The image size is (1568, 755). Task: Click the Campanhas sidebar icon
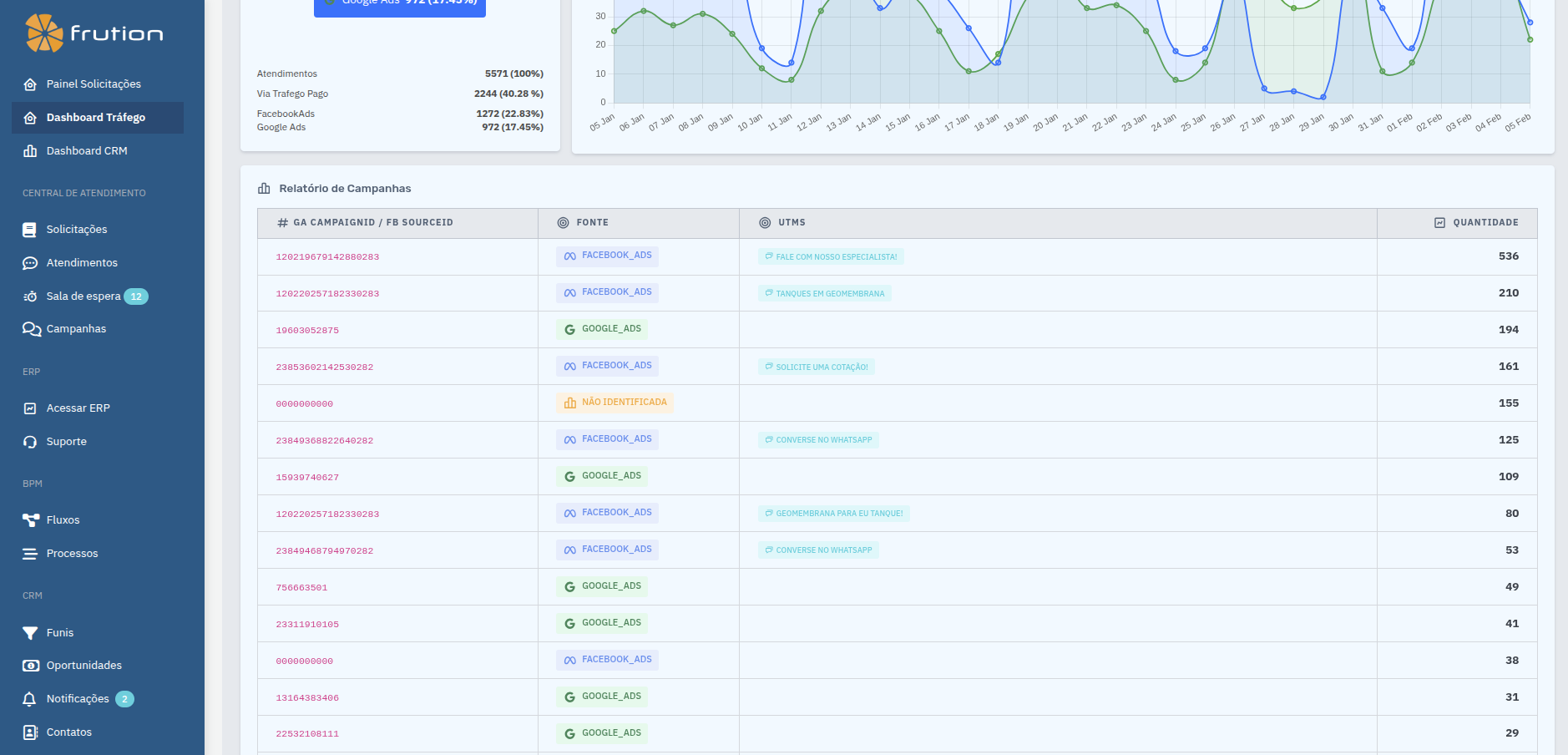click(31, 329)
